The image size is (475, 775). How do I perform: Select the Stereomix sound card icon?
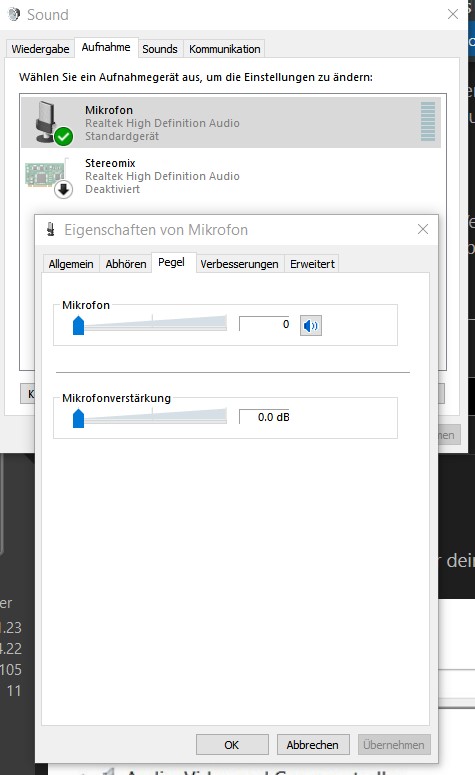[45, 174]
